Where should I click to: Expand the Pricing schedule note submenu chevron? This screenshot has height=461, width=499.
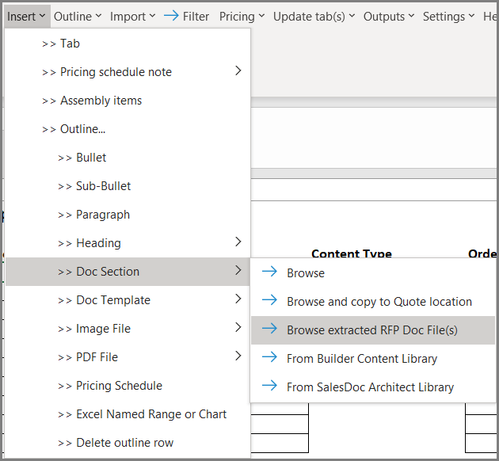(238, 71)
